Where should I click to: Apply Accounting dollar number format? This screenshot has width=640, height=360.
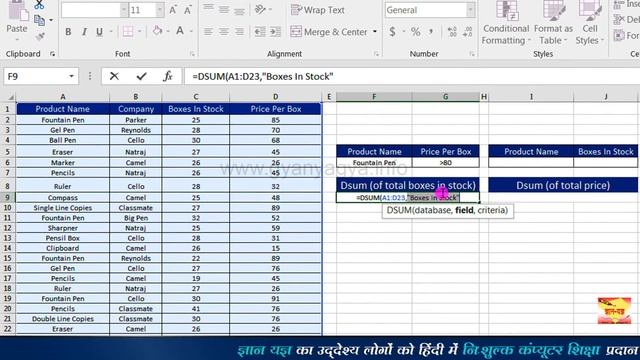coord(392,31)
